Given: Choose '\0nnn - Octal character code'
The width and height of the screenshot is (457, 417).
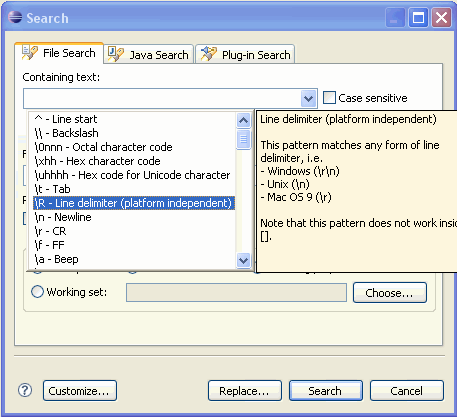Looking at the screenshot, I should [134, 147].
